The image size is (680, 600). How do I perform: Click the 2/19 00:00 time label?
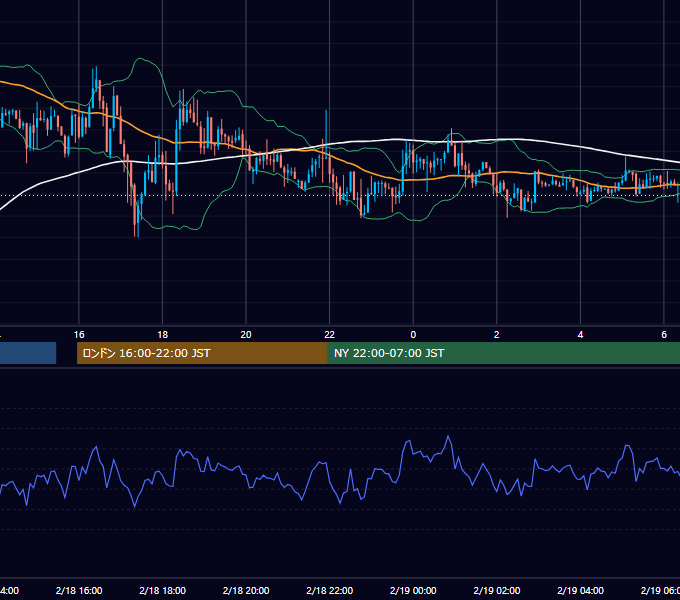[x=413, y=590]
